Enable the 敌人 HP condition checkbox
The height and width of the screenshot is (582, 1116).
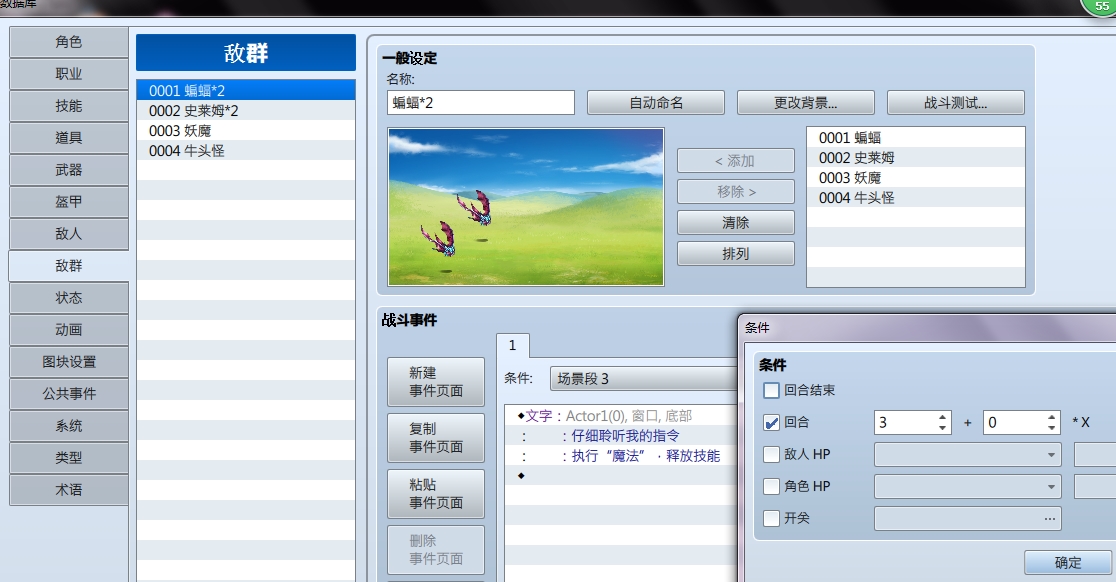pyautogui.click(x=771, y=455)
